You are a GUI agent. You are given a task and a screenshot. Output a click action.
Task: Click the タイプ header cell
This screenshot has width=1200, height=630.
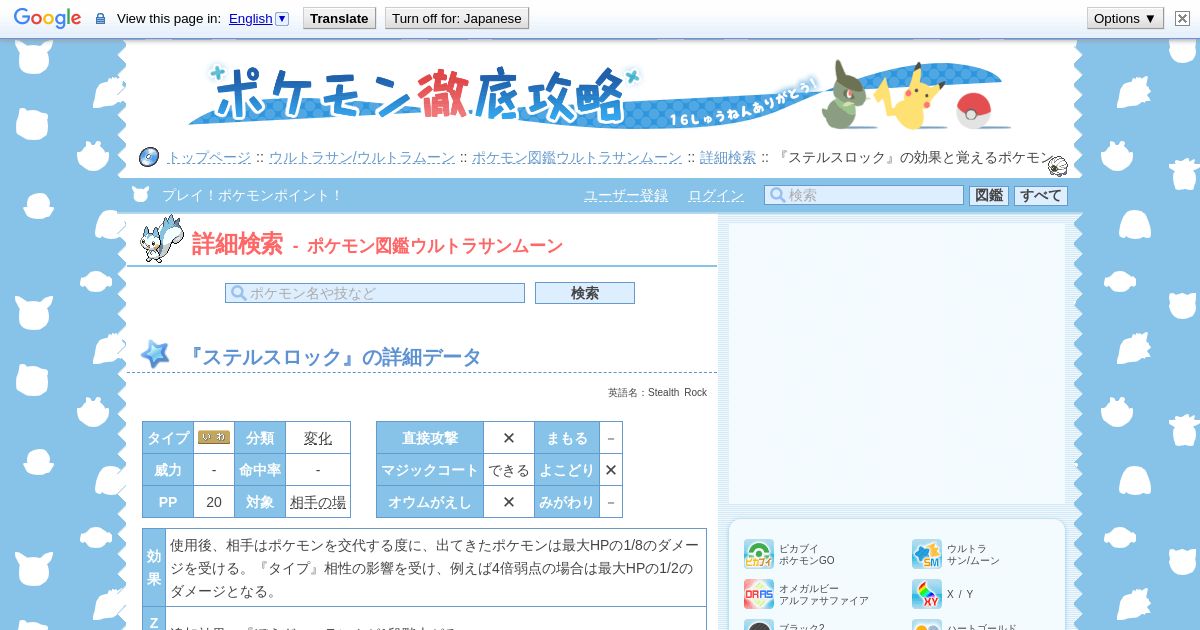pos(168,438)
